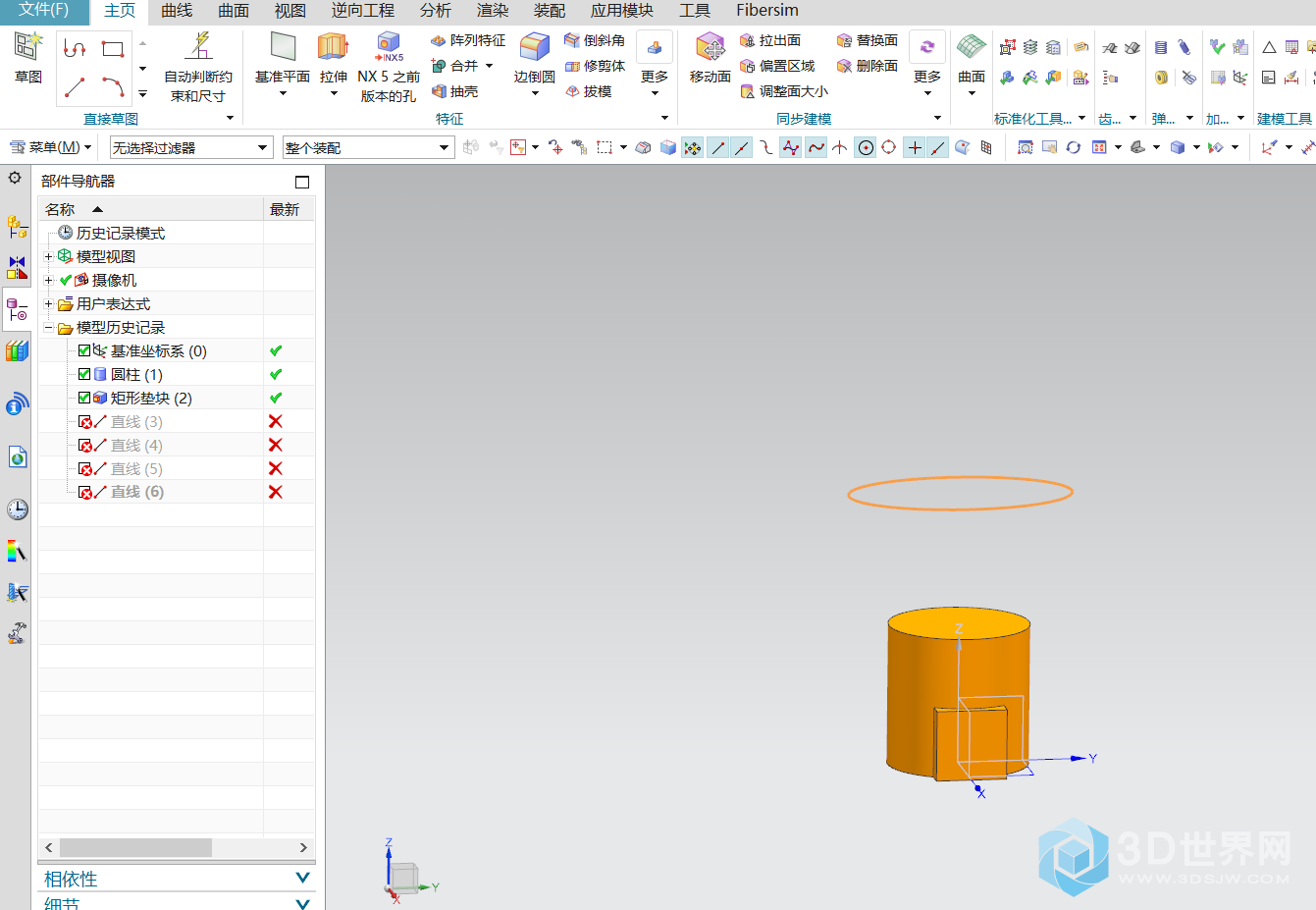Click the 删除面 delete face tool
This screenshot has height=910, width=1316.
point(868,66)
